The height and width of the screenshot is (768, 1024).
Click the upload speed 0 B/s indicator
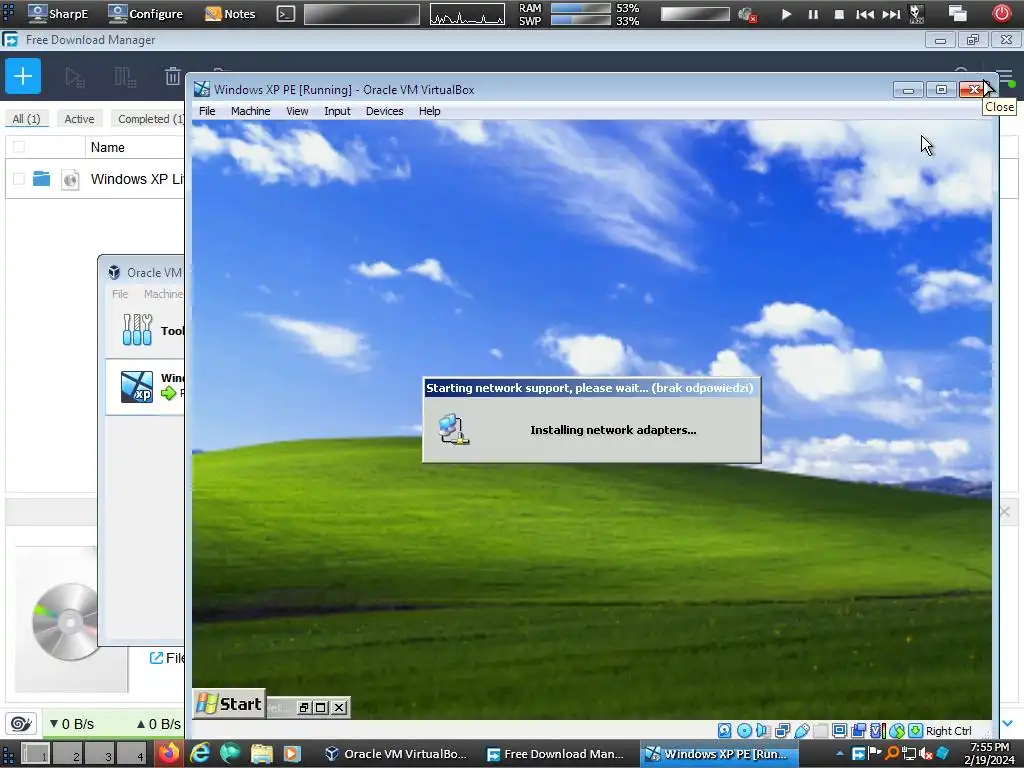159,724
